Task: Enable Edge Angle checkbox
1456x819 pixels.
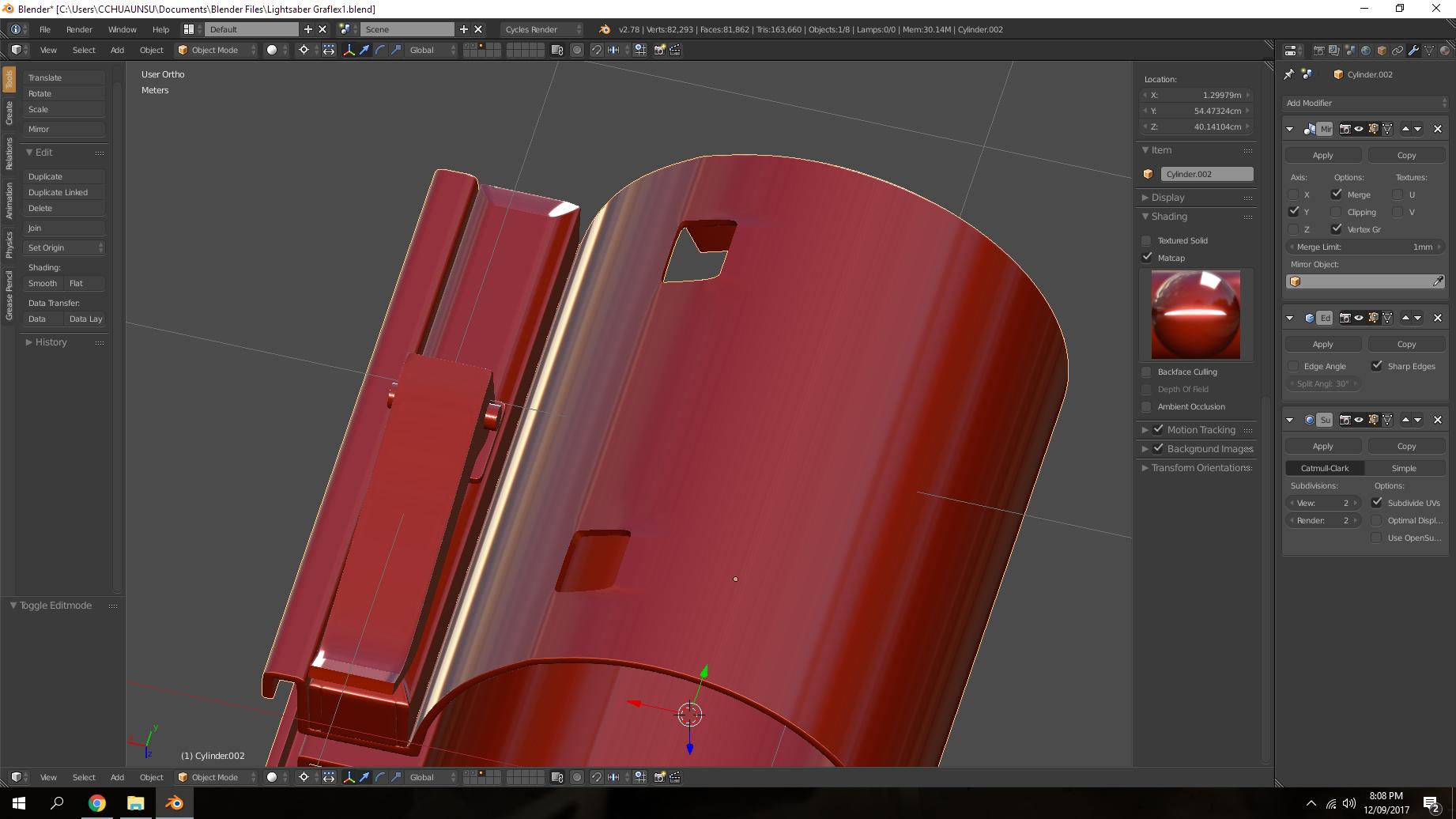Action: [1294, 366]
